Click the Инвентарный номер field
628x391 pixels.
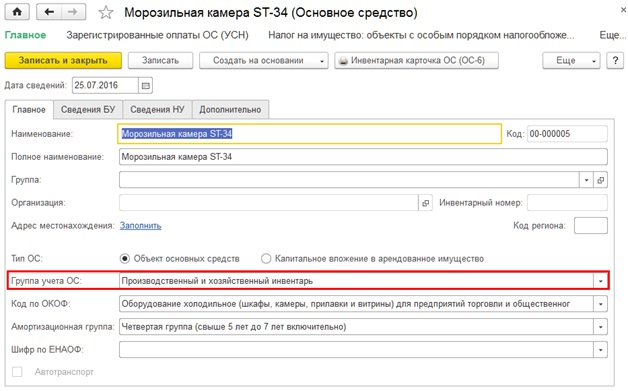point(568,203)
